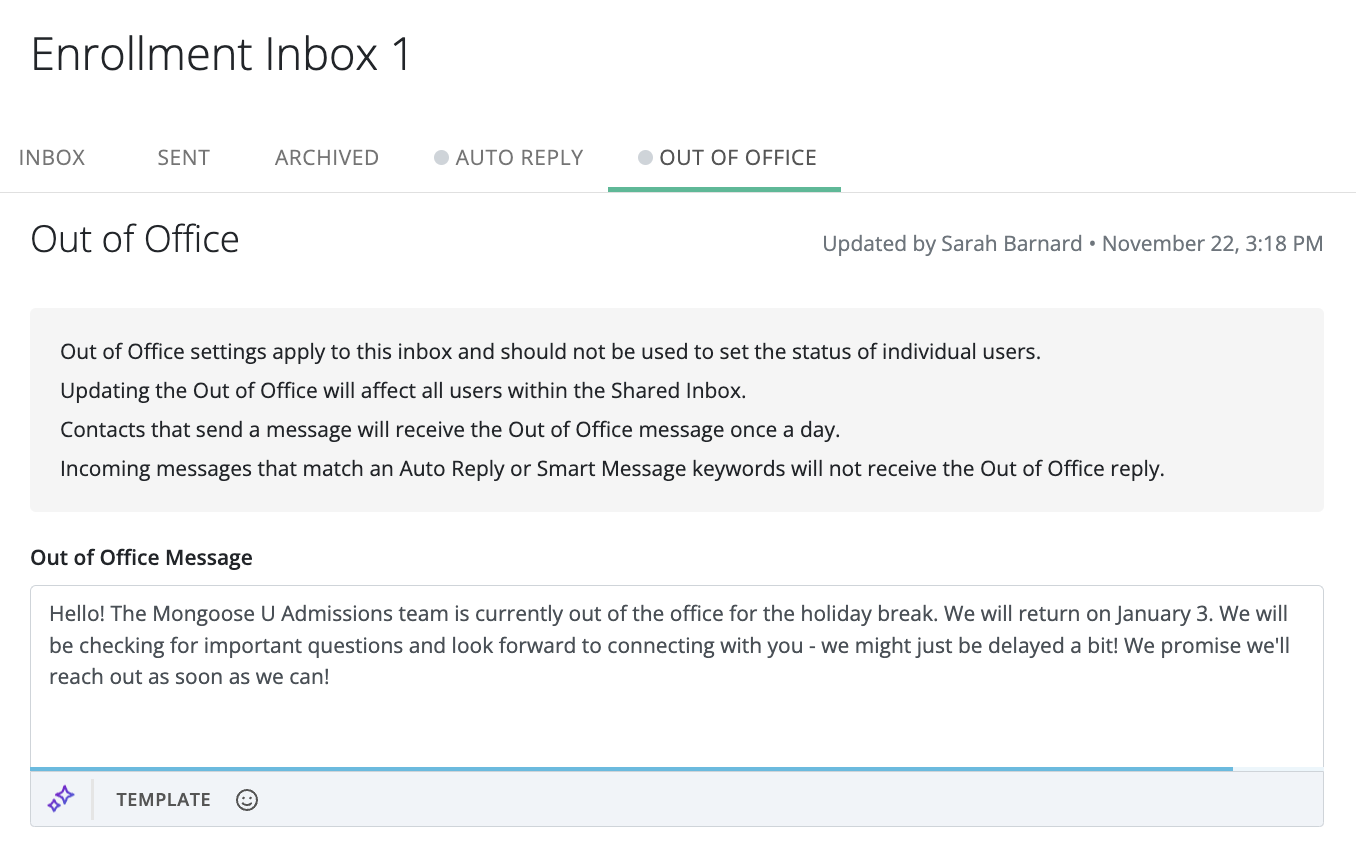Image resolution: width=1356 pixels, height=850 pixels.
Task: Go to the Archived tab
Action: pyautogui.click(x=327, y=158)
